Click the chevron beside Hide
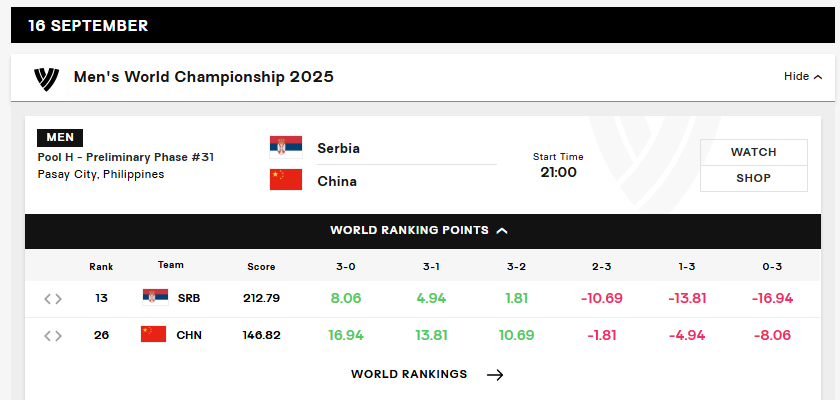This screenshot has width=840, height=400. [818, 77]
